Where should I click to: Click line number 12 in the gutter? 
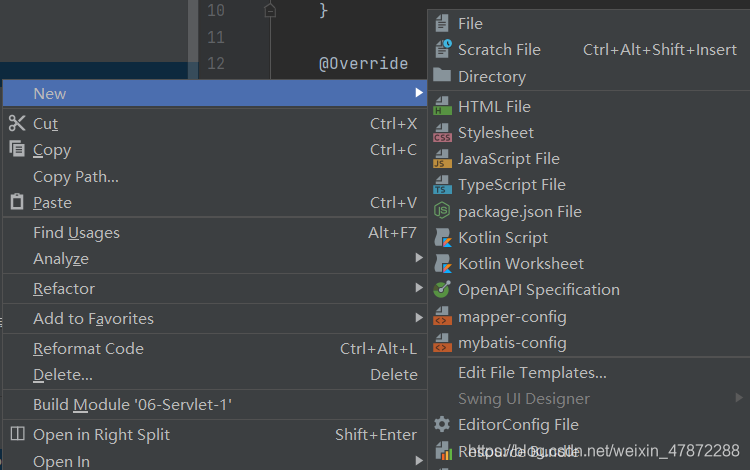point(216,63)
